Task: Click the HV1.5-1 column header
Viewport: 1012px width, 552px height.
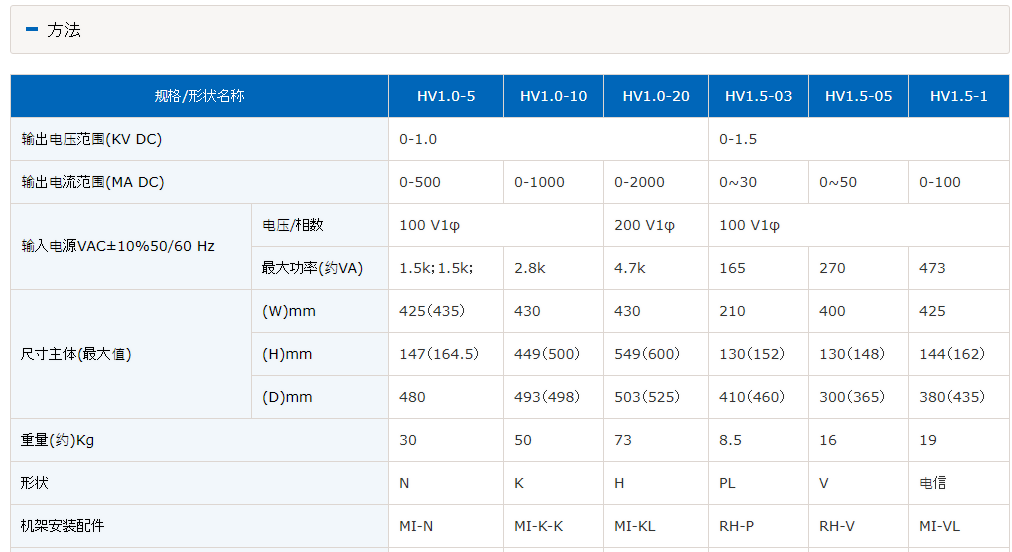Action: click(958, 96)
